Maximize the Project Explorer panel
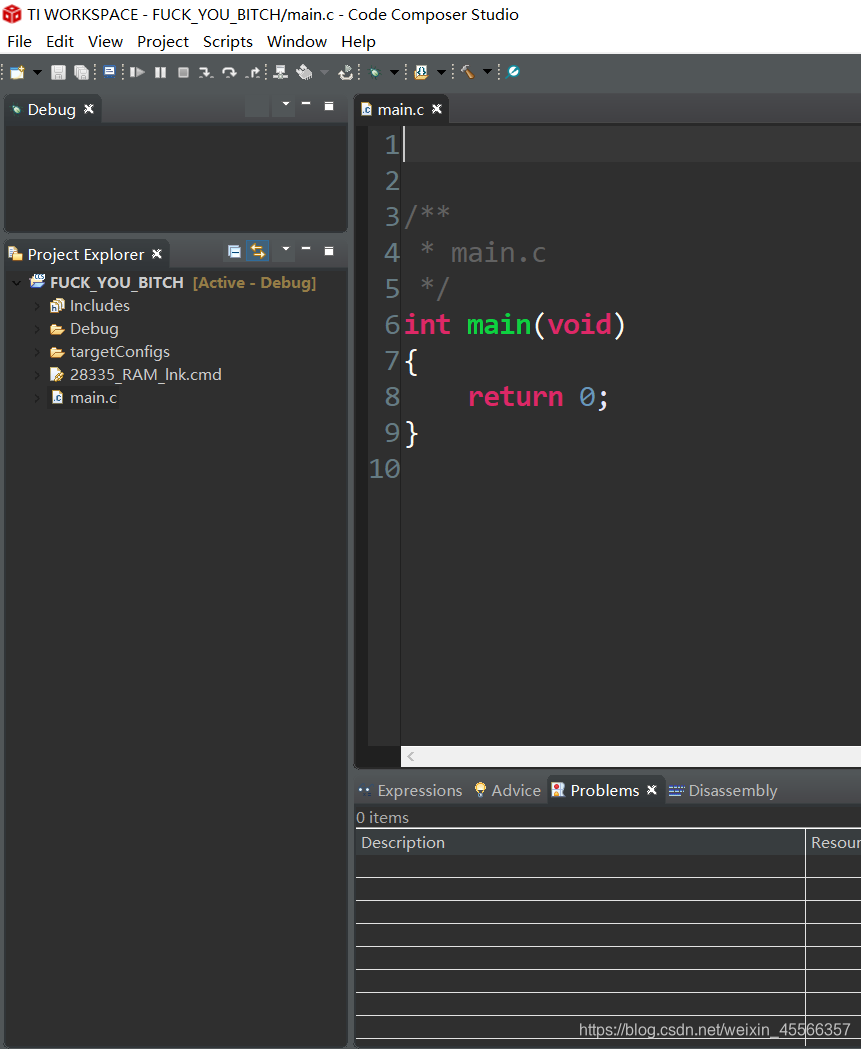The image size is (861, 1049). (x=328, y=251)
